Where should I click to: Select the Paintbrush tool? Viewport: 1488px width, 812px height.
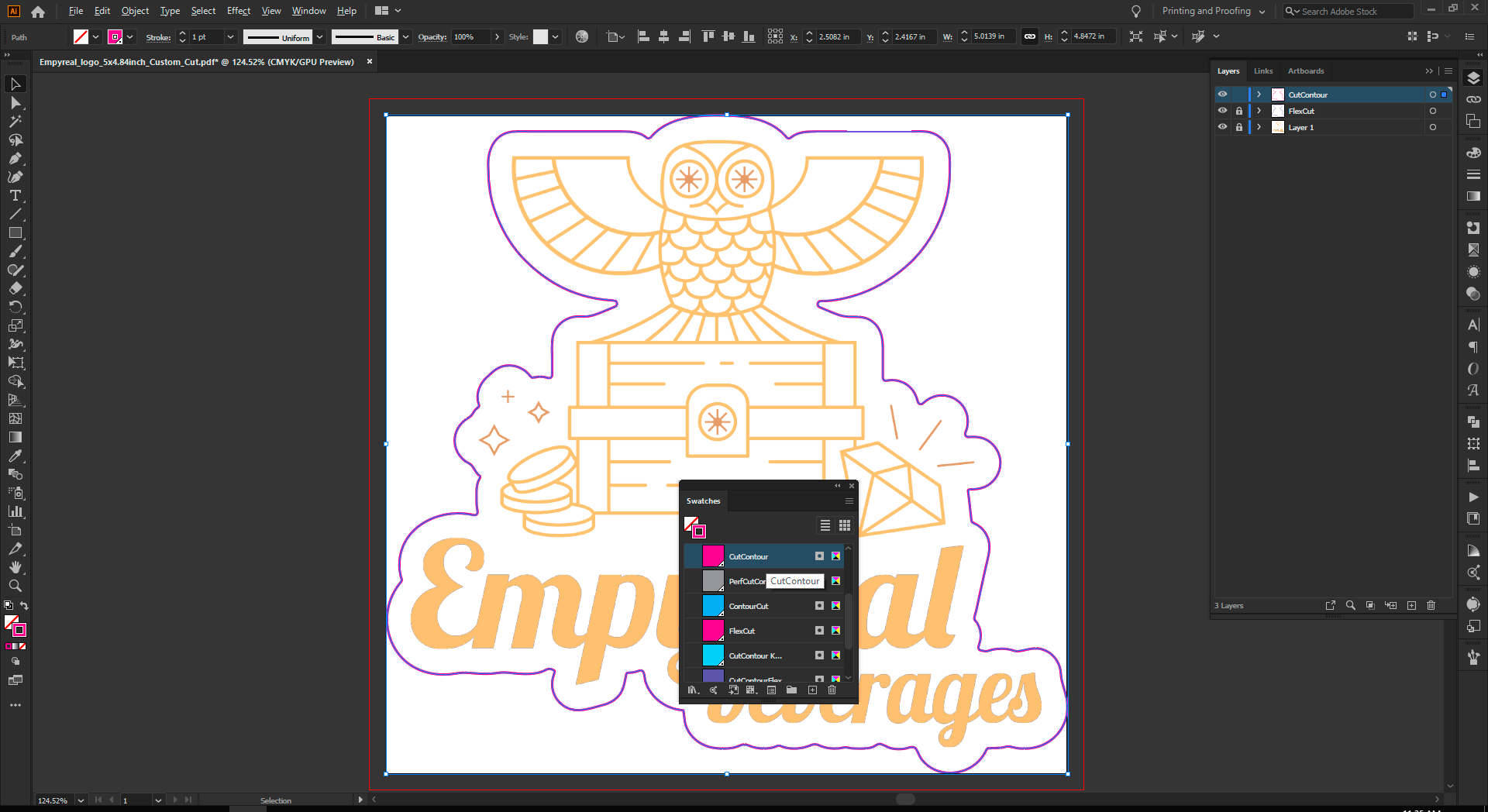[15, 251]
